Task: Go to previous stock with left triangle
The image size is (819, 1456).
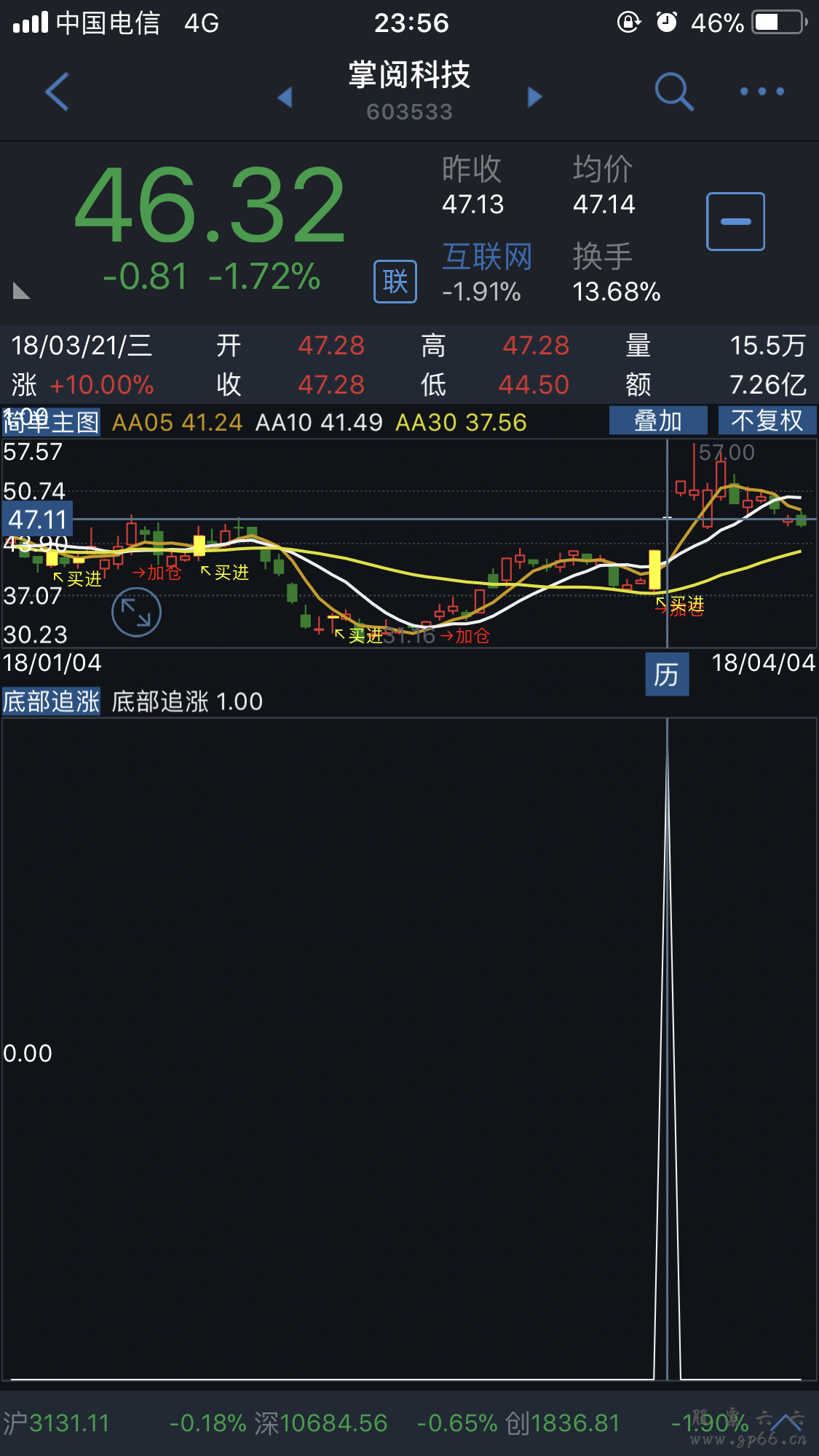Action: [x=285, y=97]
